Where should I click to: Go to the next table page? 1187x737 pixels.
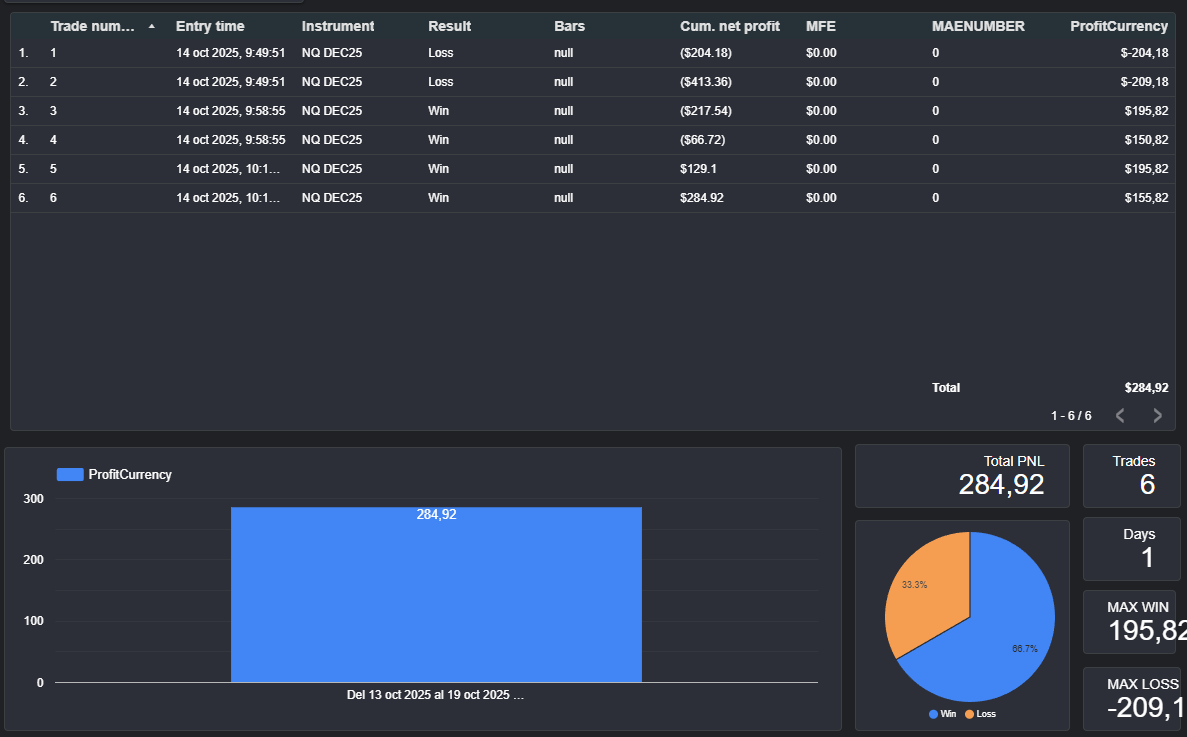click(1157, 415)
